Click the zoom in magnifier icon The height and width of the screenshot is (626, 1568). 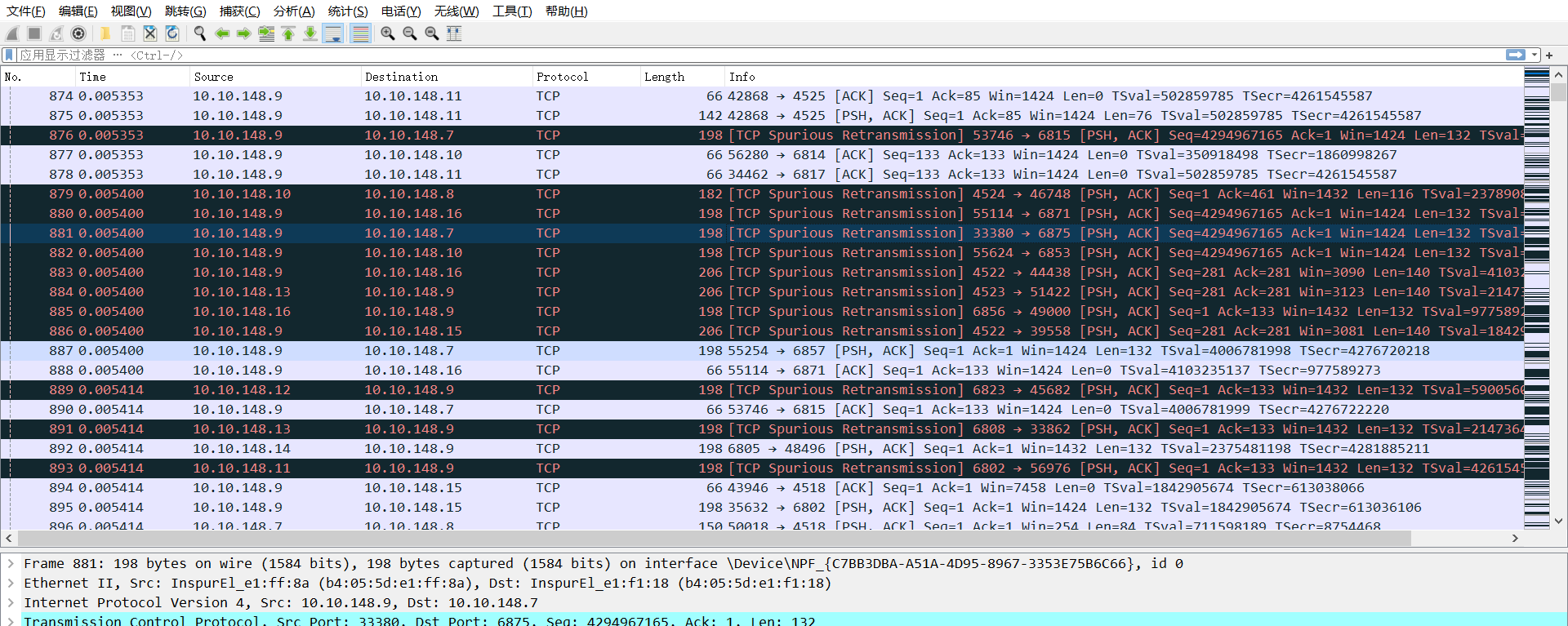coord(388,33)
